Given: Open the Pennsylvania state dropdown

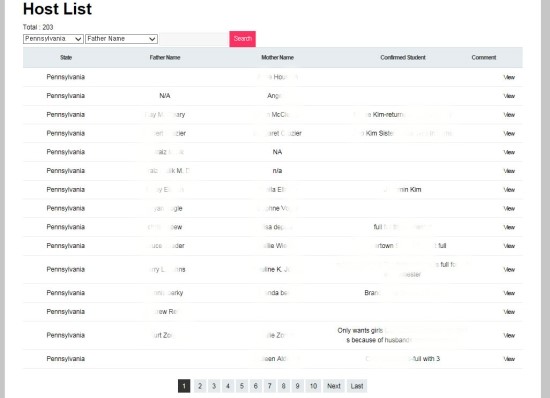Looking at the screenshot, I should point(53,39).
